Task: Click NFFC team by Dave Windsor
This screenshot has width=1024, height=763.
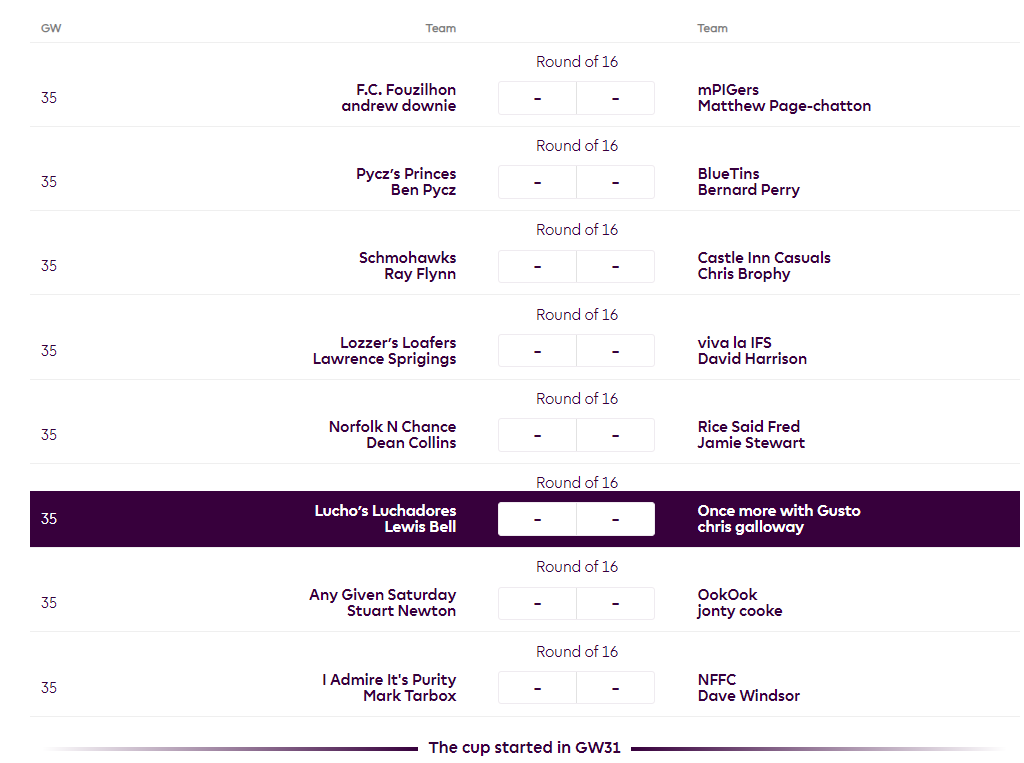Action: (716, 680)
